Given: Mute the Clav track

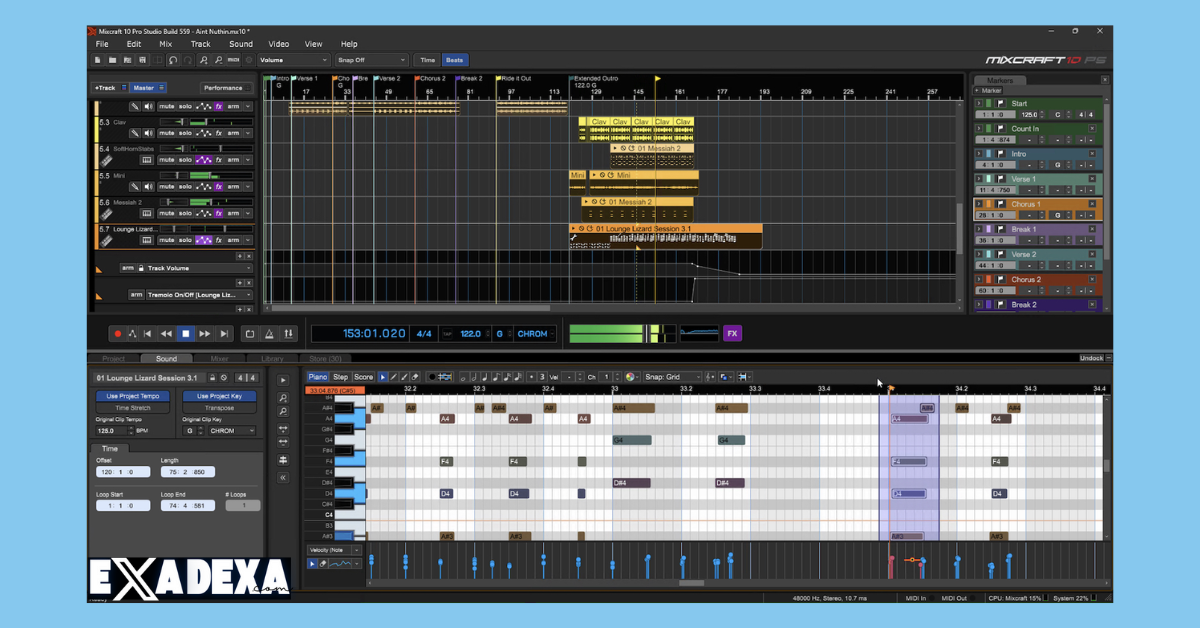Looking at the screenshot, I should coord(167,133).
